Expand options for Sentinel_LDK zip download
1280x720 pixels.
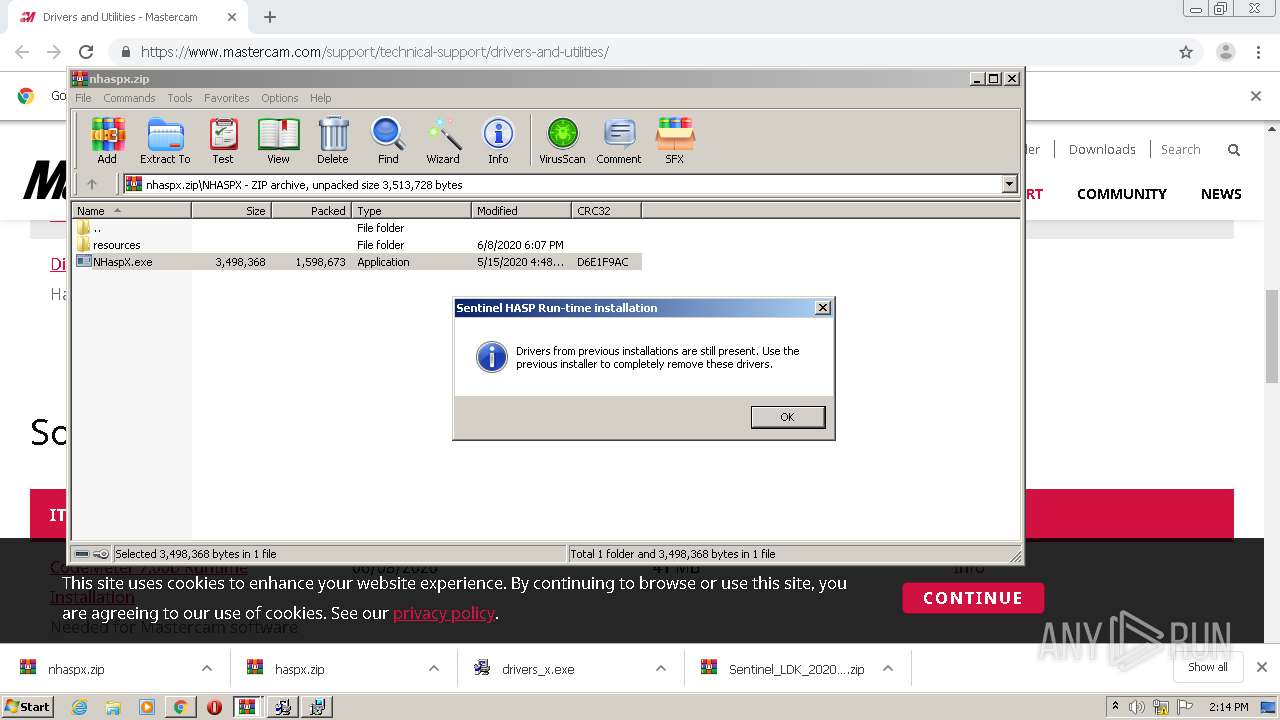click(887, 669)
